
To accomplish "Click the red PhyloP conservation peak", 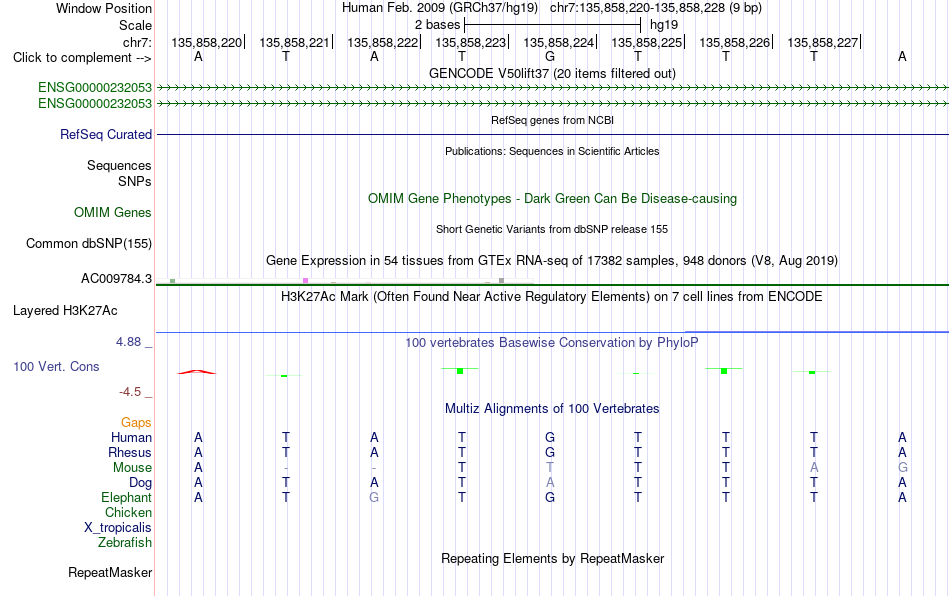I will (x=196, y=372).
